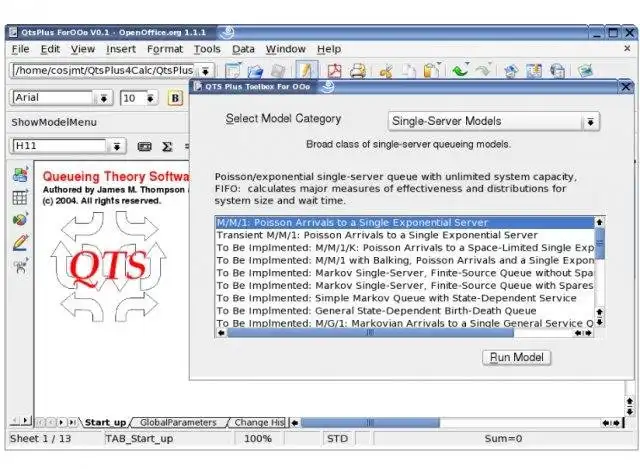This screenshot has width=640, height=469.
Task: Open the File menu
Action: 20,49
